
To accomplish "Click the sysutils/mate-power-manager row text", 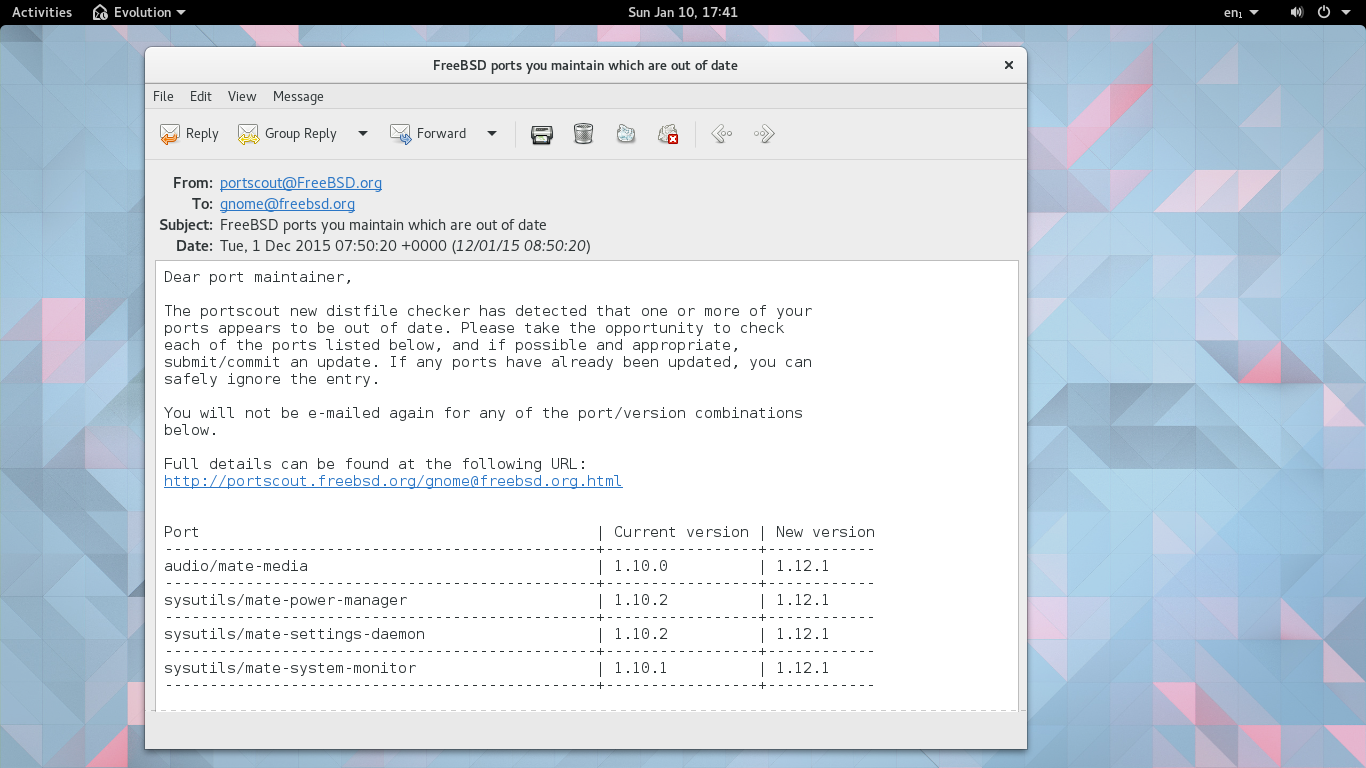I will [286, 600].
